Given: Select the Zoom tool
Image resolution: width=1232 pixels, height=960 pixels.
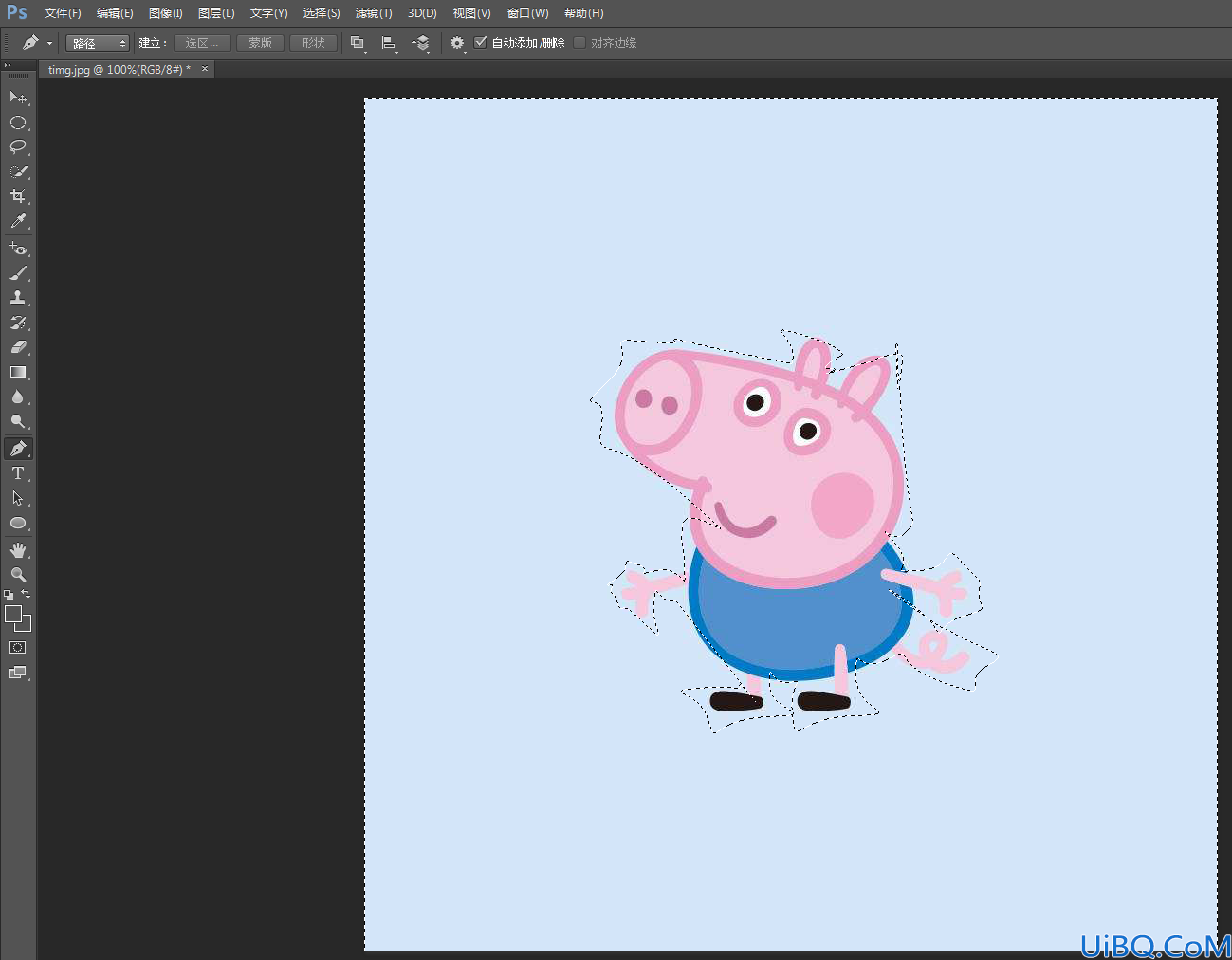Looking at the screenshot, I should (x=18, y=575).
